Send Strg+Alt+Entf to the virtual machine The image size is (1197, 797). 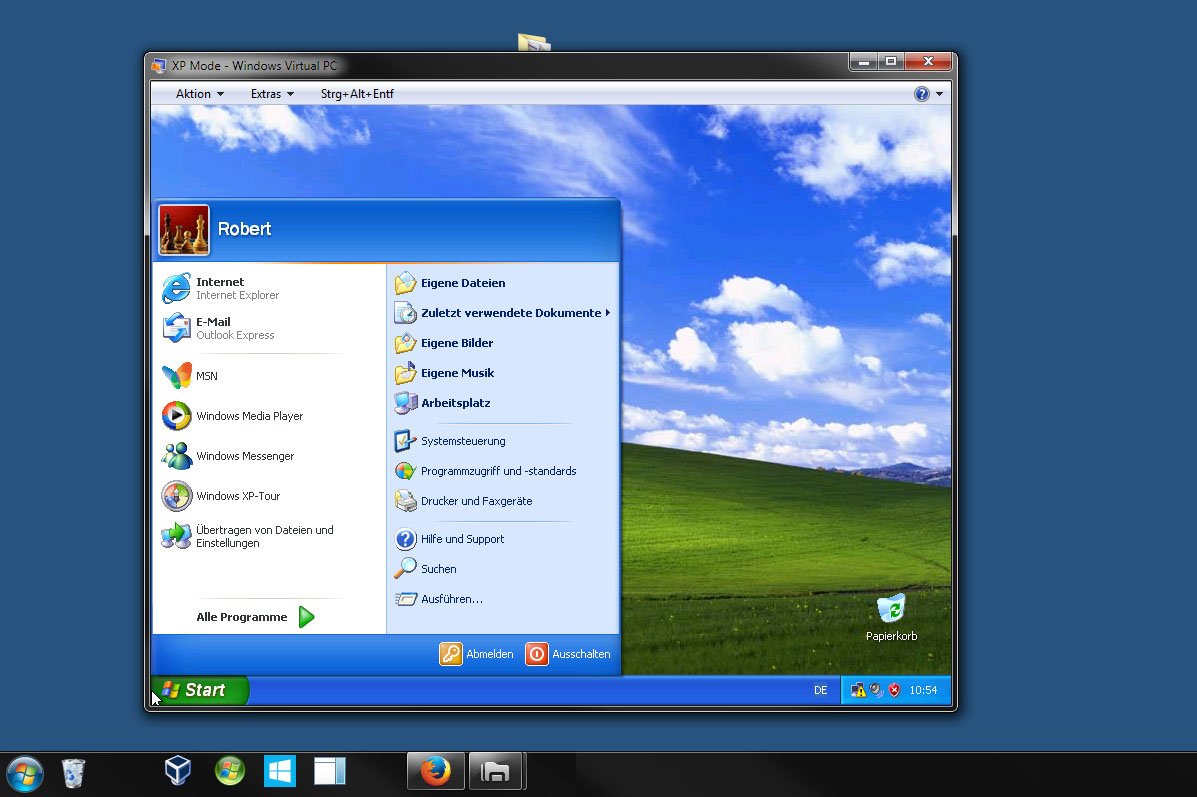point(357,93)
